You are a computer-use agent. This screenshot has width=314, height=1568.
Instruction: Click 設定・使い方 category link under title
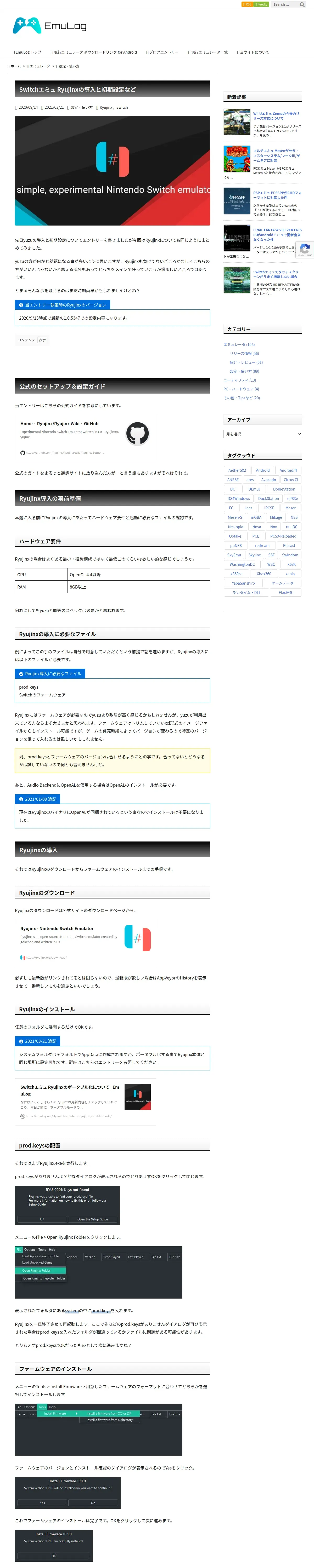[x=82, y=107]
